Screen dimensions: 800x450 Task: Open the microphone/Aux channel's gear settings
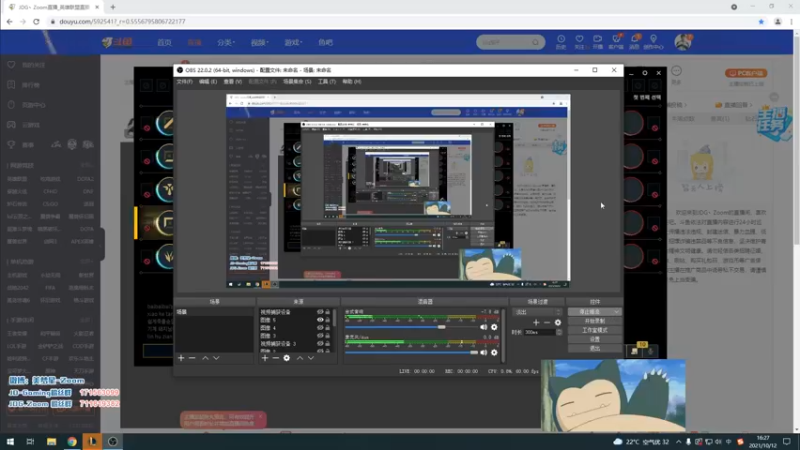(x=494, y=353)
